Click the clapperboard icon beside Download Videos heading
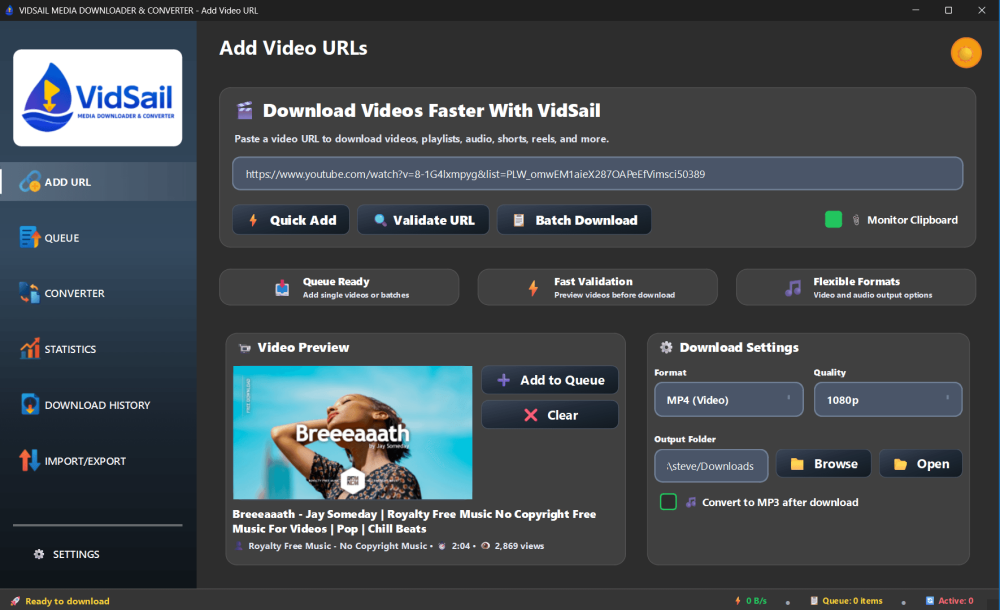This screenshot has width=1000, height=610. tap(245, 110)
